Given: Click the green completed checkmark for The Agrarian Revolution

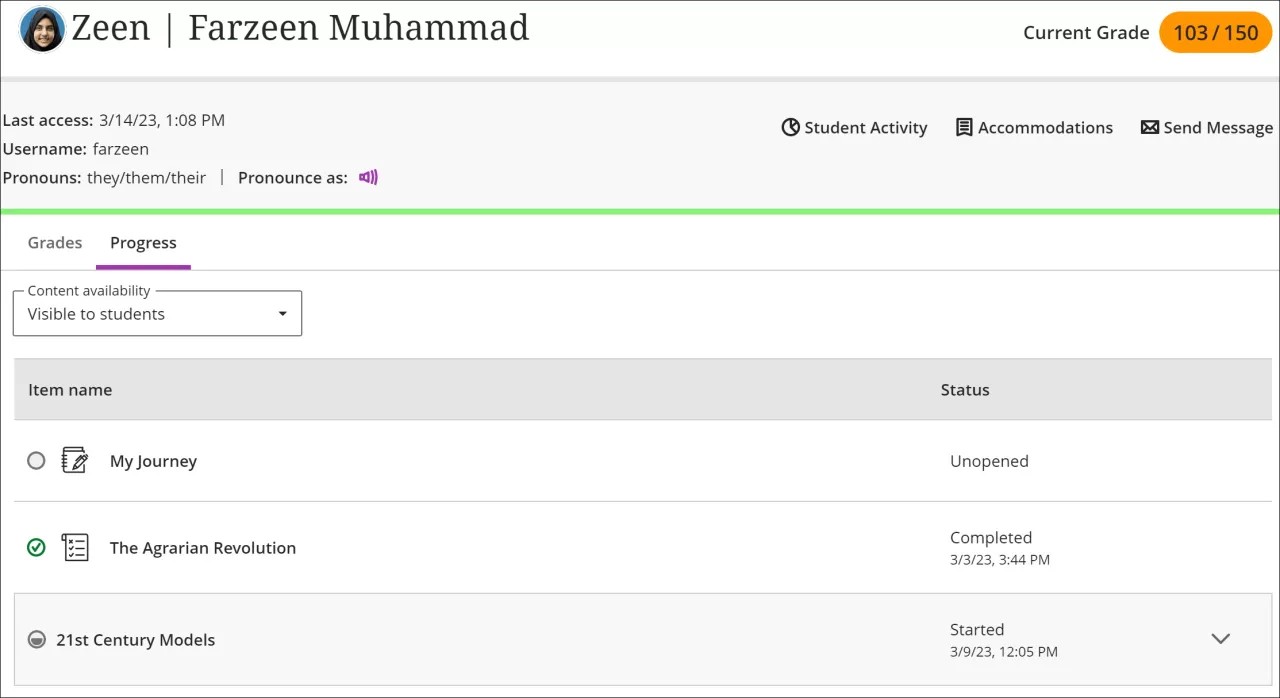Looking at the screenshot, I should click(36, 547).
